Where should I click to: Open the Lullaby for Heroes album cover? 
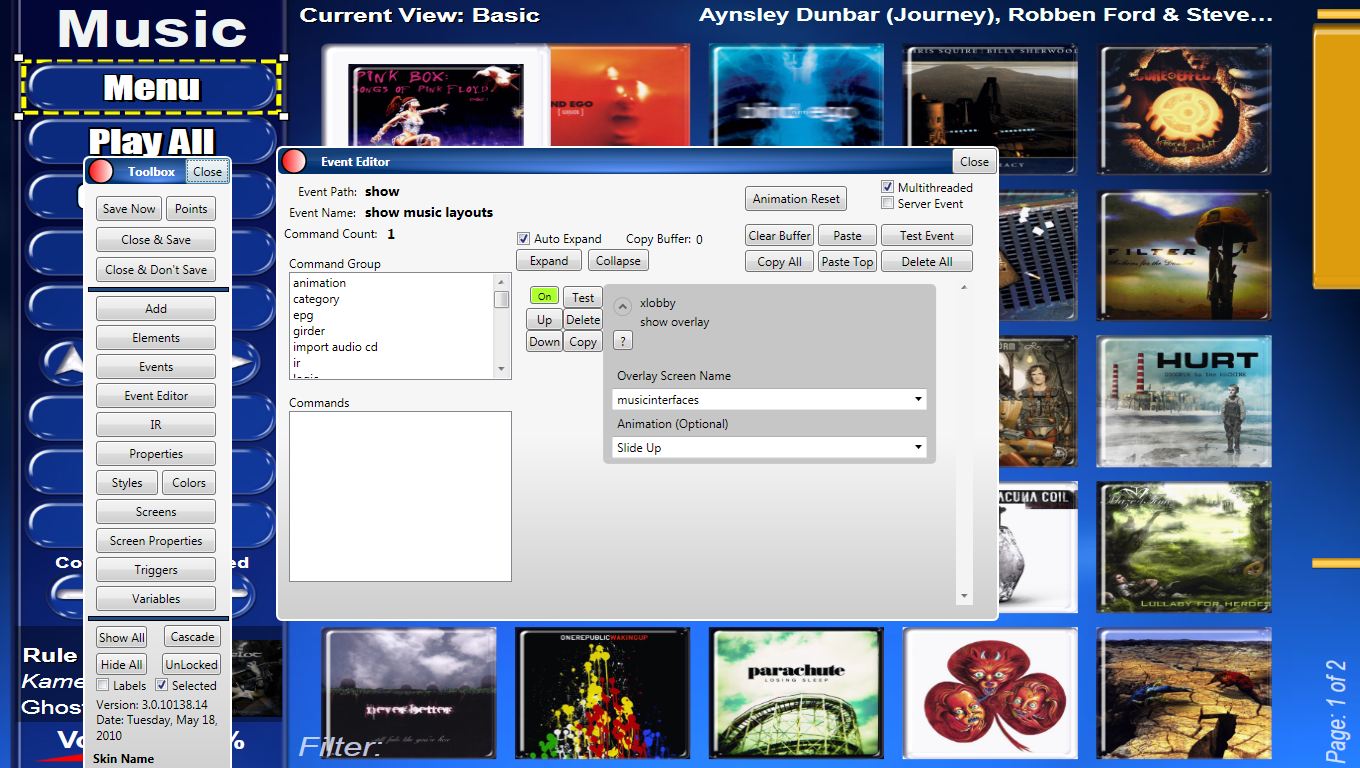coord(1185,547)
